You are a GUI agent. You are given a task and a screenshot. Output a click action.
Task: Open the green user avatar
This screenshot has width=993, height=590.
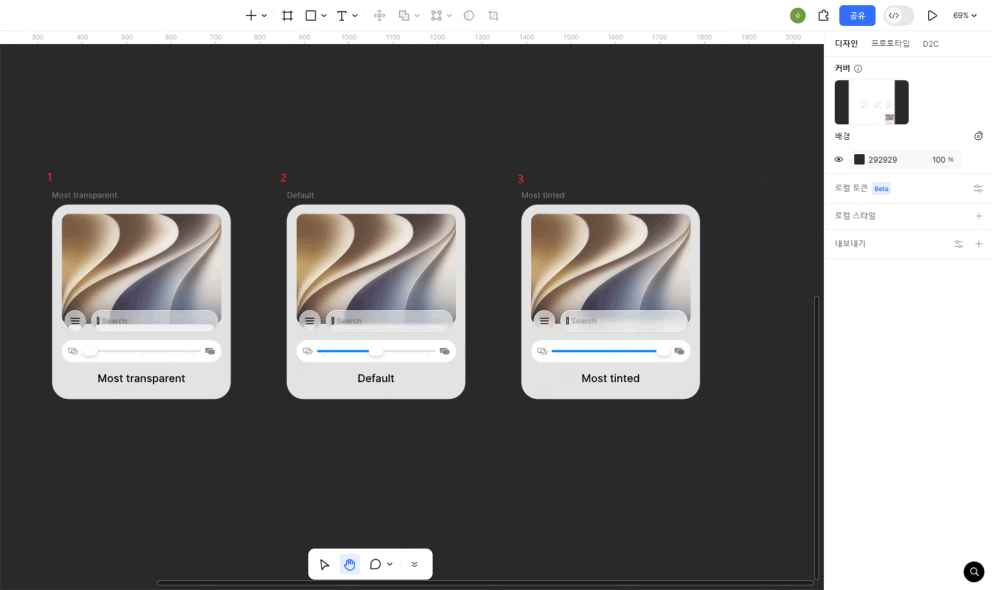(798, 15)
